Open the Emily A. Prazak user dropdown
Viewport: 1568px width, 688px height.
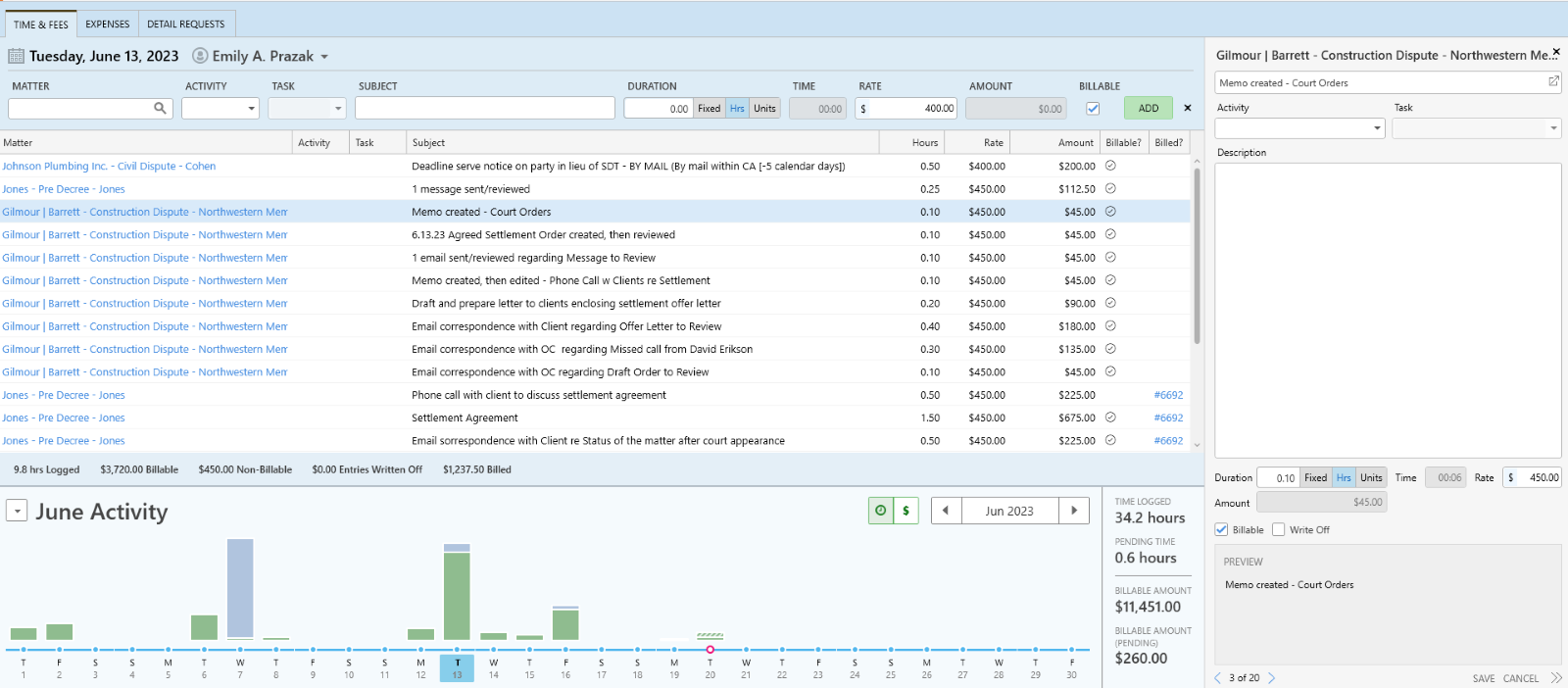tap(324, 57)
